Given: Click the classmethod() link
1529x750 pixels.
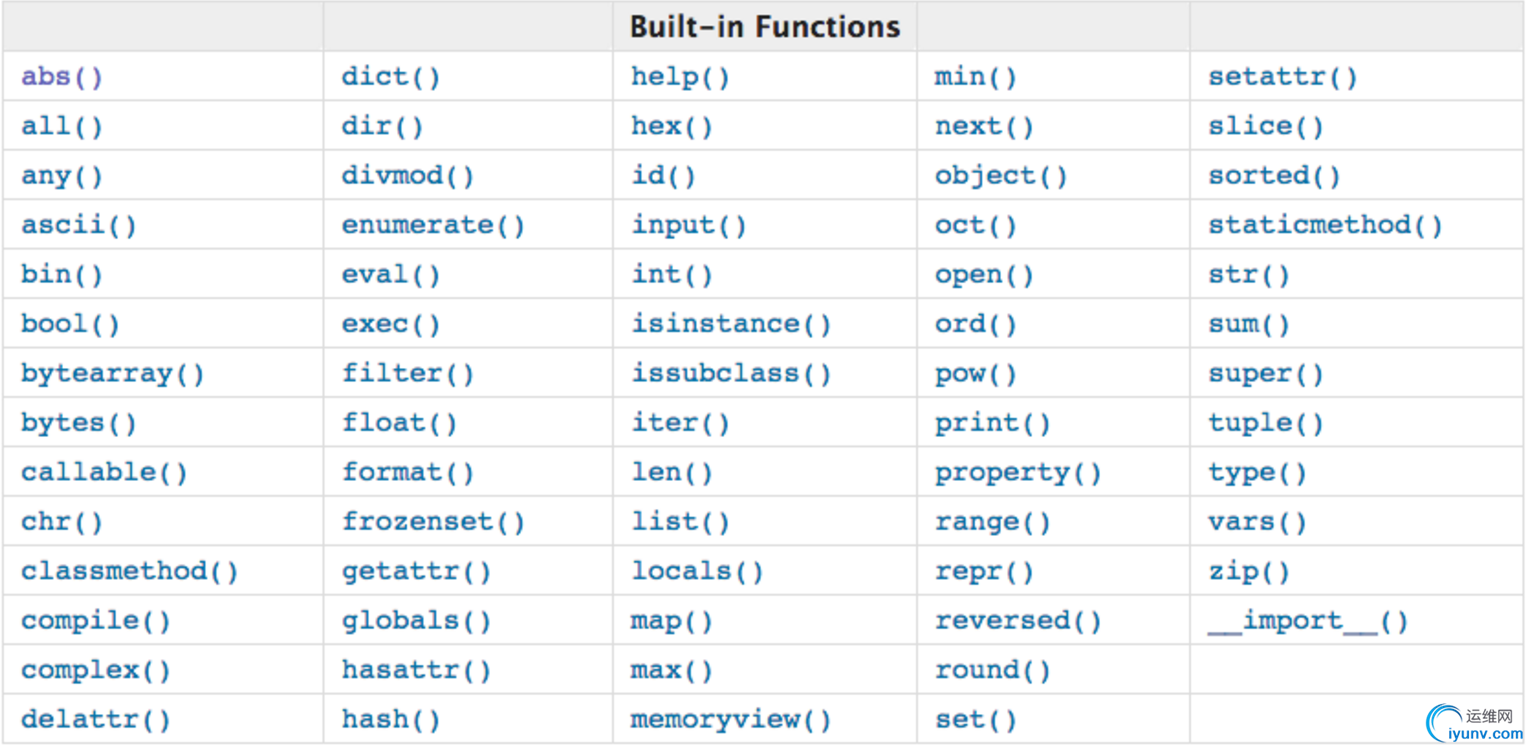Looking at the screenshot, I should [x=130, y=572].
